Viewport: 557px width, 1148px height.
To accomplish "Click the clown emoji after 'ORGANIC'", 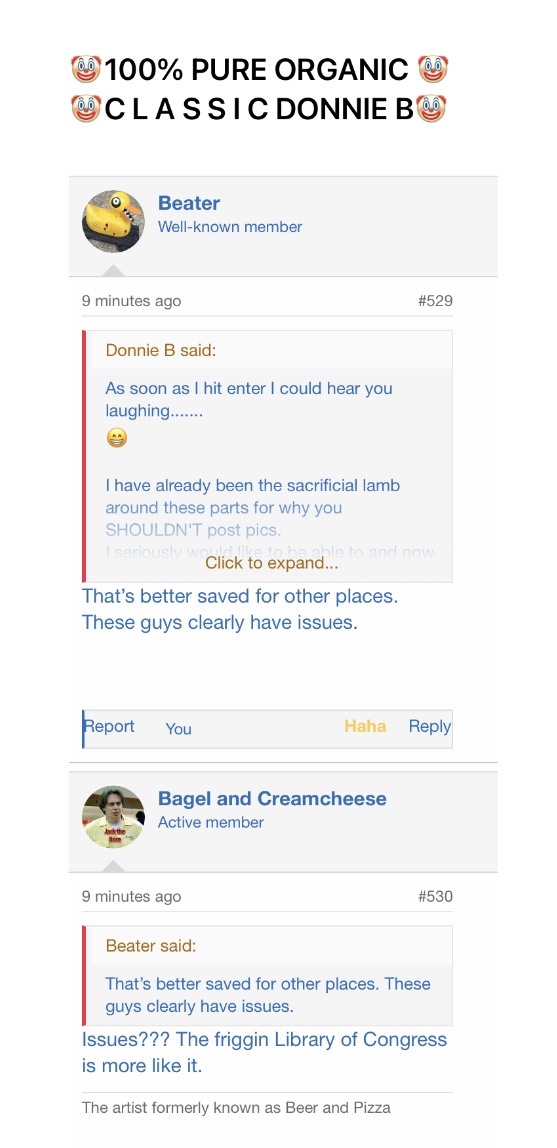I will [x=433, y=70].
